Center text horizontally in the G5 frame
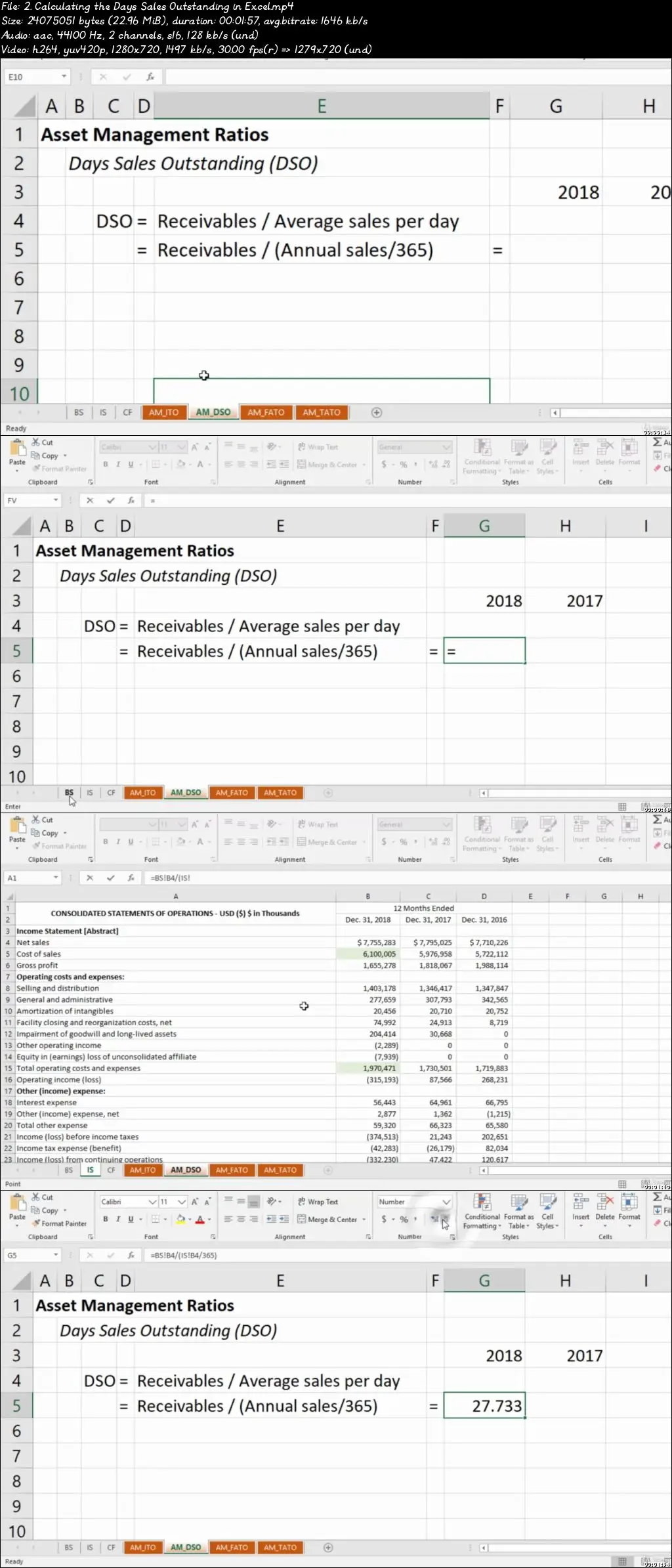Screen dimensions: 672x1568 pyautogui.click(x=241, y=1219)
